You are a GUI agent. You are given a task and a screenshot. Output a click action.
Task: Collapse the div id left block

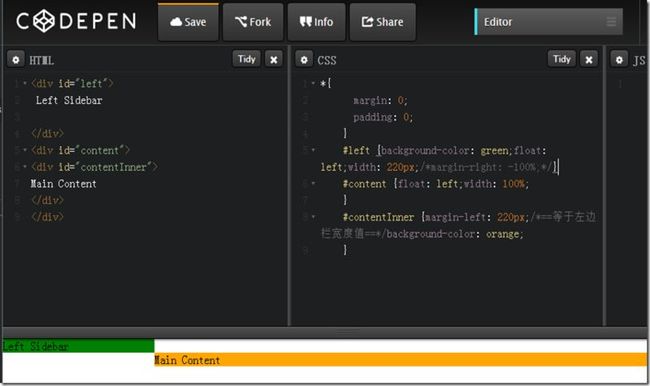point(25,83)
